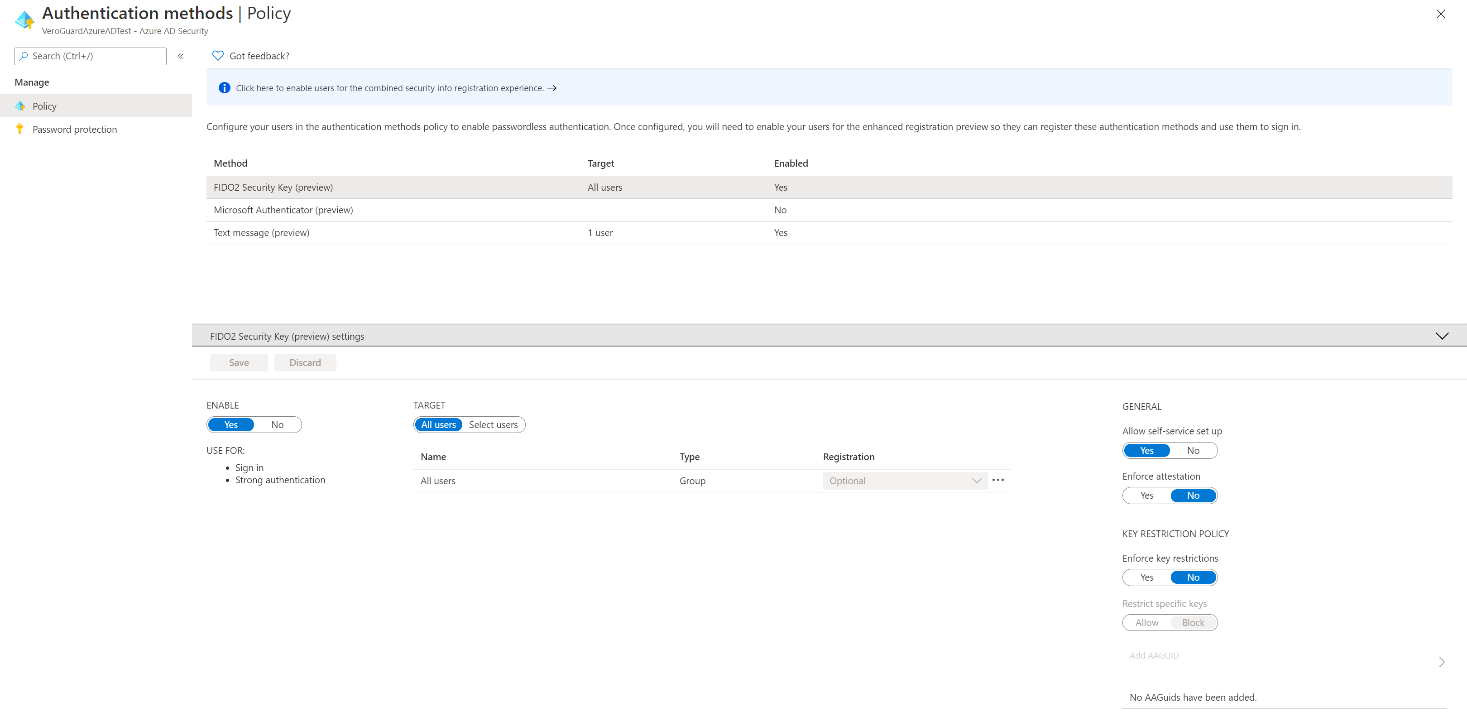This screenshot has height=717, width=1467.
Task: Set Enforce attestation to Yes
Action: [1146, 496]
